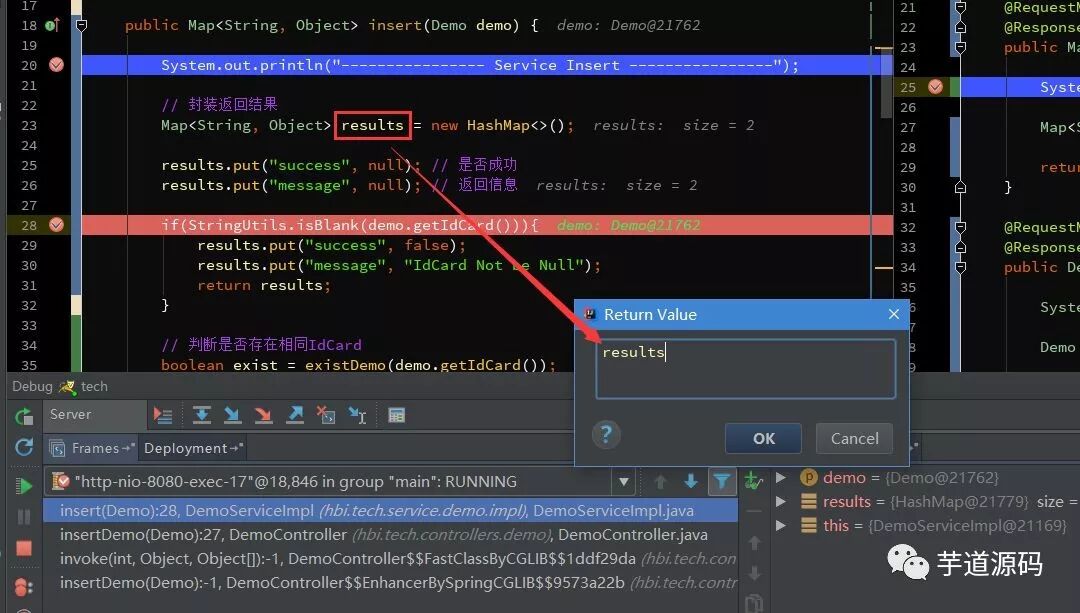This screenshot has height=613, width=1080.
Task: Expand the results HashMap variable
Action: 781,501
